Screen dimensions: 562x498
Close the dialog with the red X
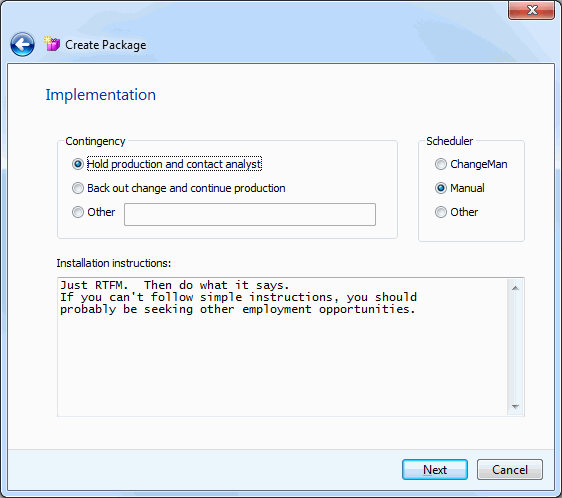[532, 10]
